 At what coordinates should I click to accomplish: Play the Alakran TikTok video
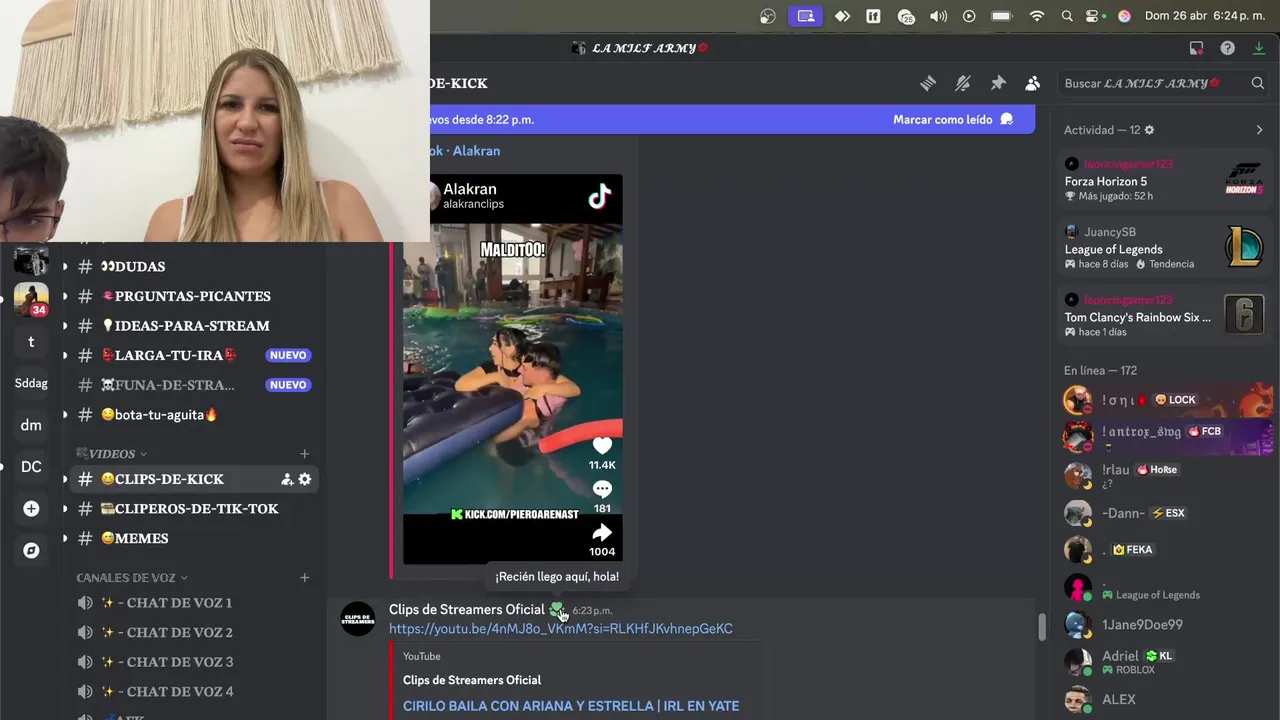coord(512,370)
